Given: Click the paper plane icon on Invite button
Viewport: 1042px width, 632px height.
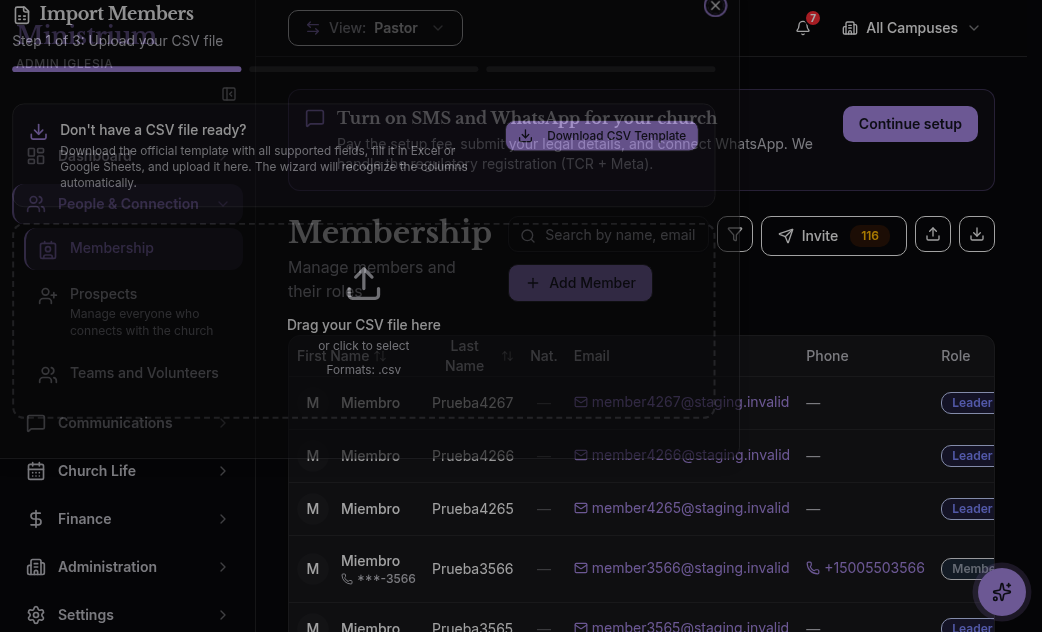Looking at the screenshot, I should click(x=786, y=236).
